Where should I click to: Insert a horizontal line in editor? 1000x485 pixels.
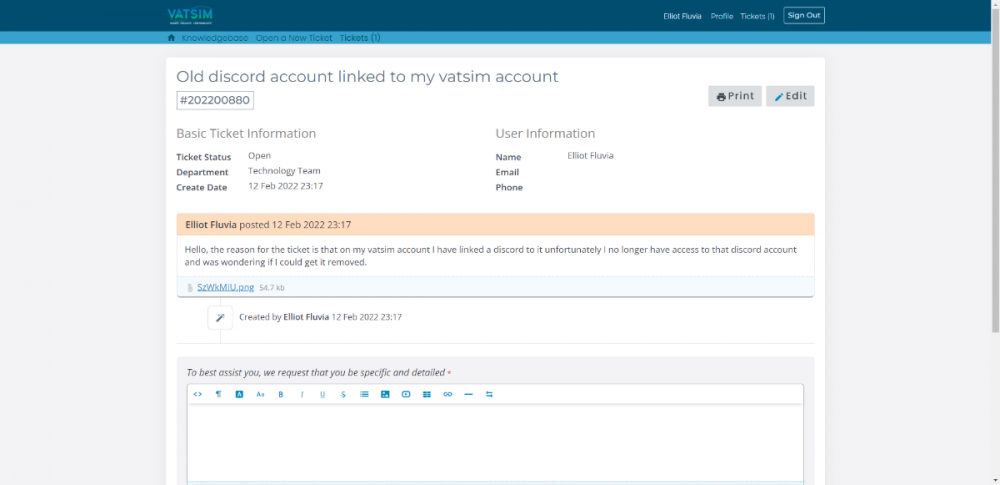[x=468, y=394]
